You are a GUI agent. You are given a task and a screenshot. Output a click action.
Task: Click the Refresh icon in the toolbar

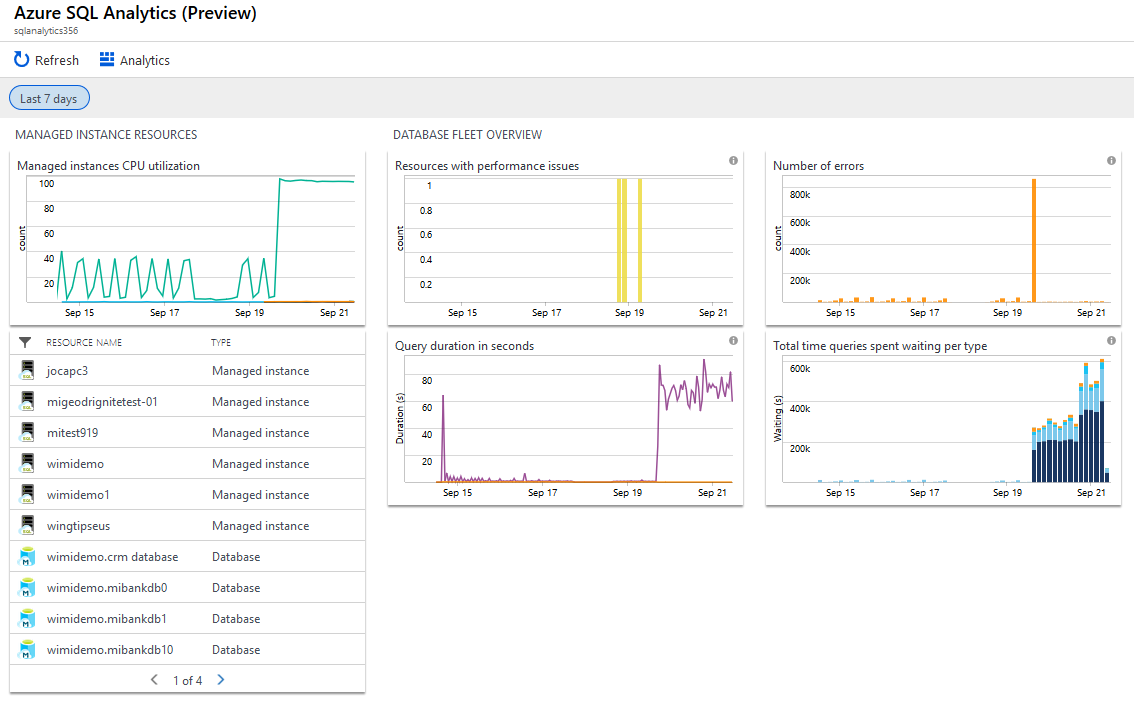(x=18, y=59)
